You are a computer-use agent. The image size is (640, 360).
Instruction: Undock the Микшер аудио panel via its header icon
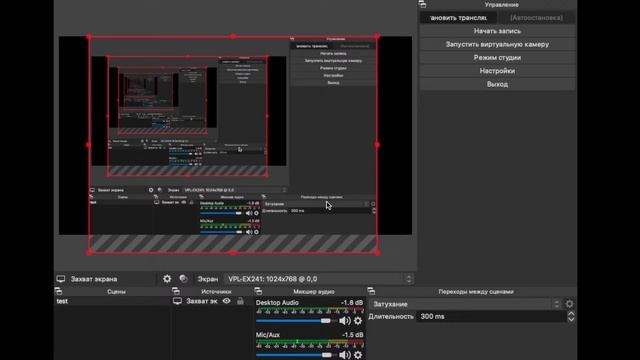coord(258,291)
